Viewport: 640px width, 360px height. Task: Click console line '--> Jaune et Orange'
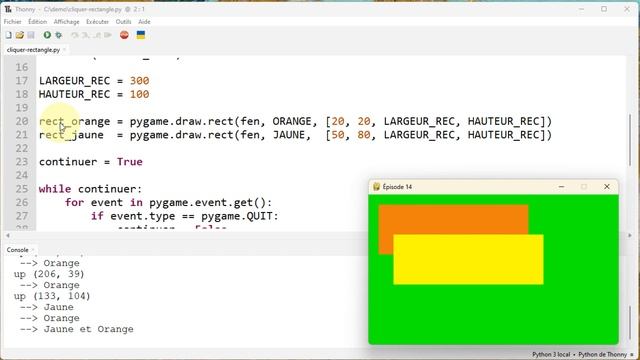(x=76, y=329)
